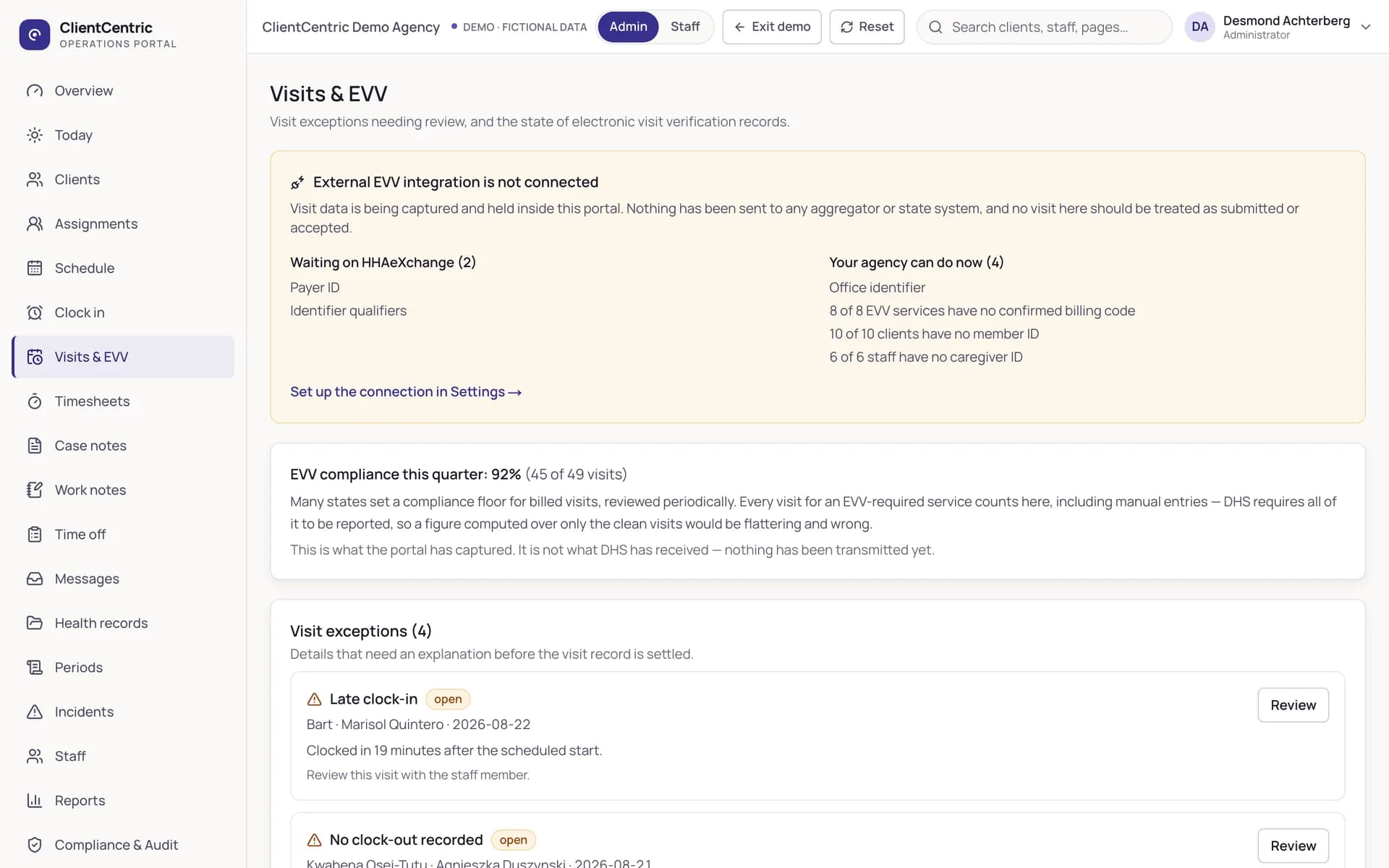Click 6 of 6 staff have no caregiver ID
The height and width of the screenshot is (868, 1389).
926,357
